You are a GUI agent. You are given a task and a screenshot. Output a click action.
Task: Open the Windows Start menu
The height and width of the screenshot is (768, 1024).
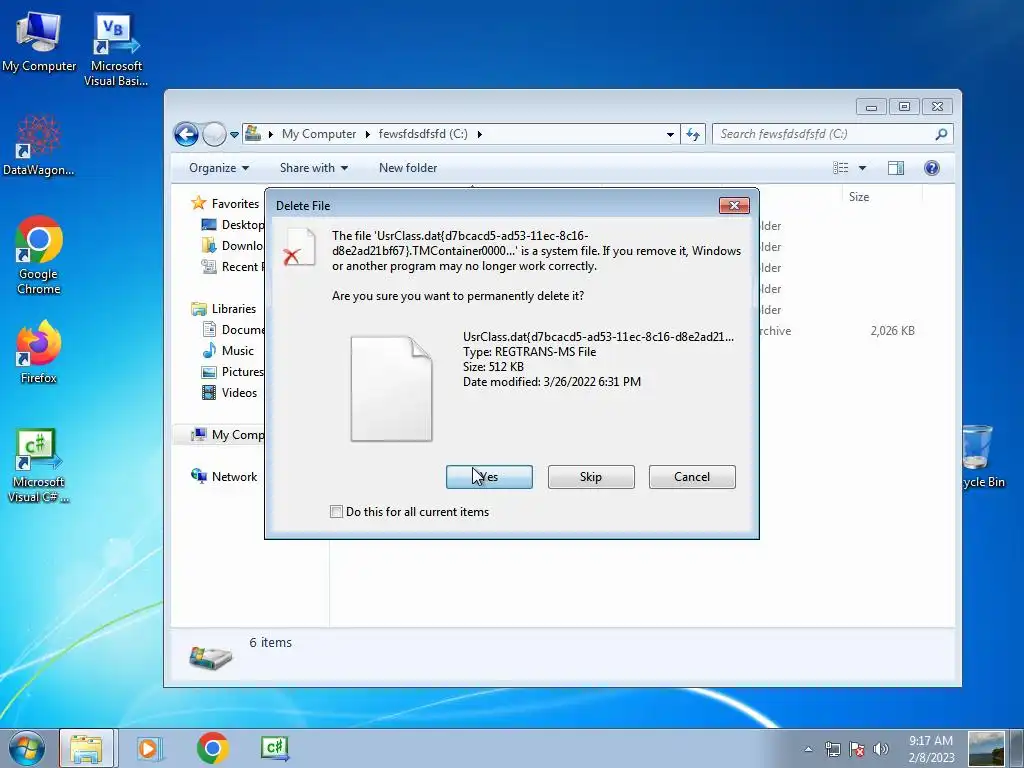(x=26, y=748)
